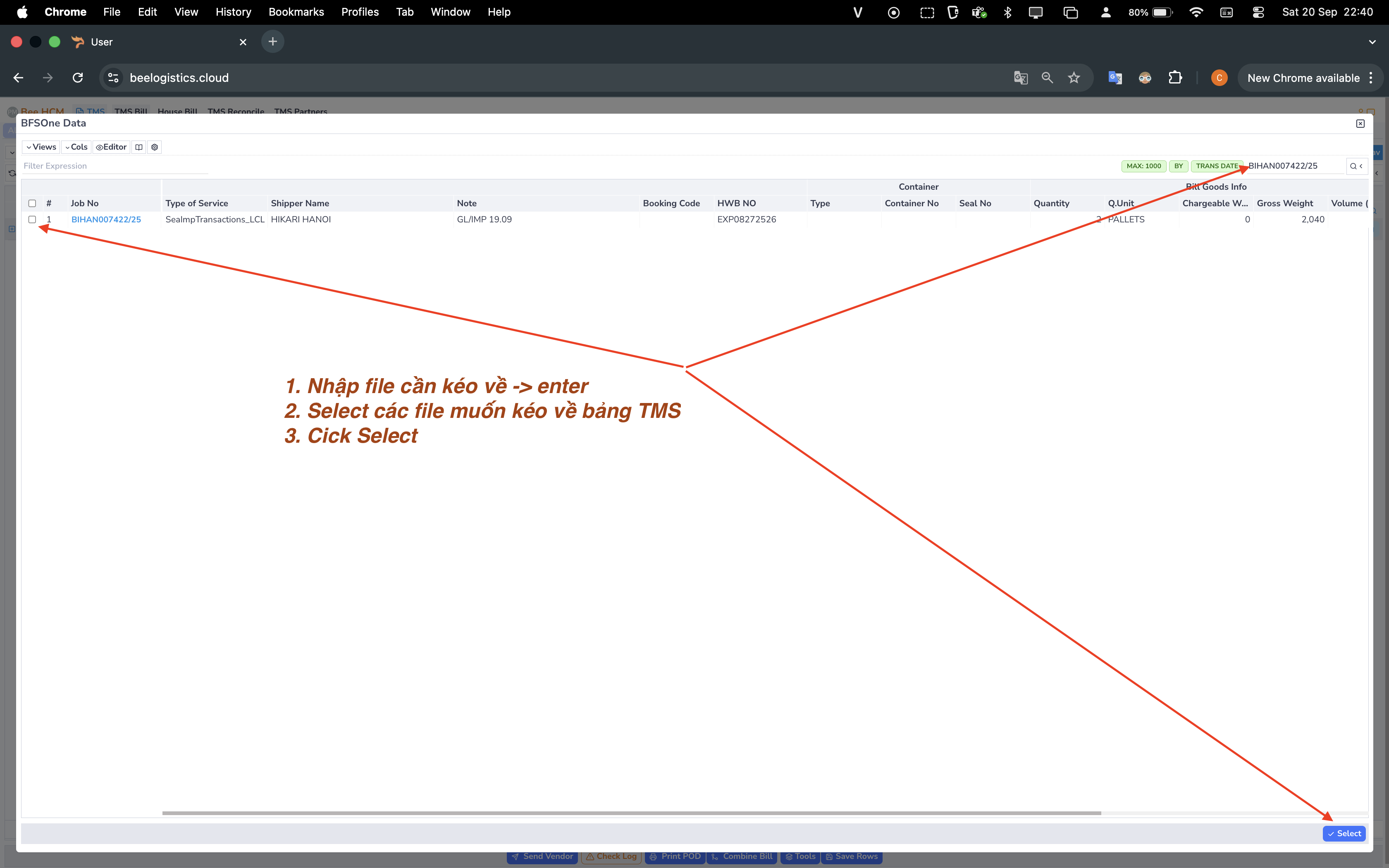This screenshot has width=1389, height=868.
Task: Click the book icon in grid toolbar
Action: 139,147
